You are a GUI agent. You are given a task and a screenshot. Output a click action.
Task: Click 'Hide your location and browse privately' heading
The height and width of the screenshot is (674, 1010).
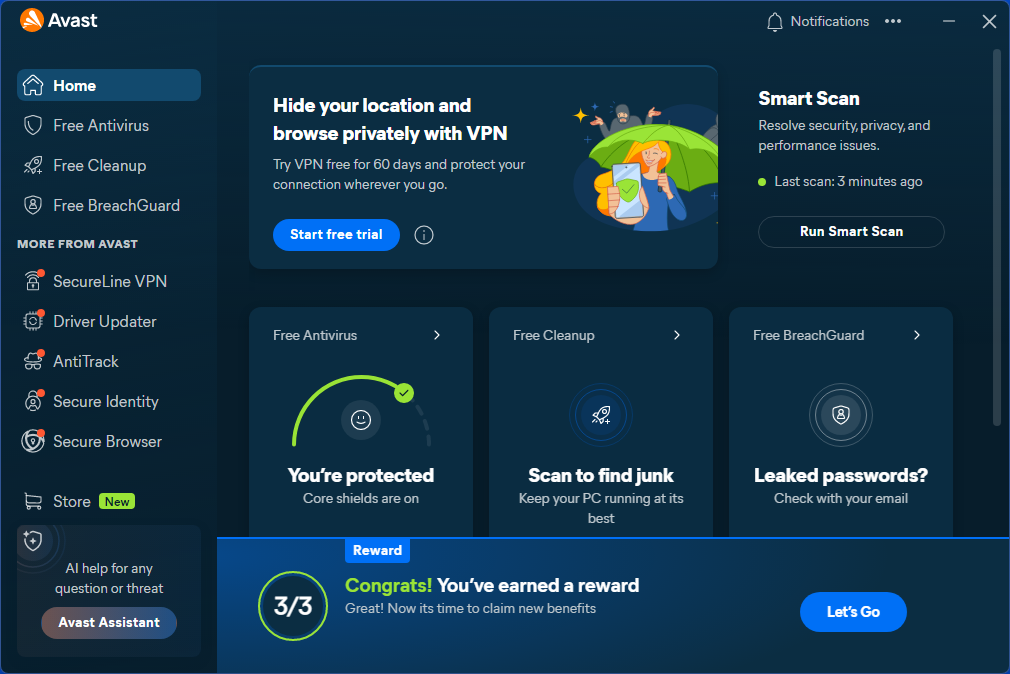pyautogui.click(x=390, y=119)
